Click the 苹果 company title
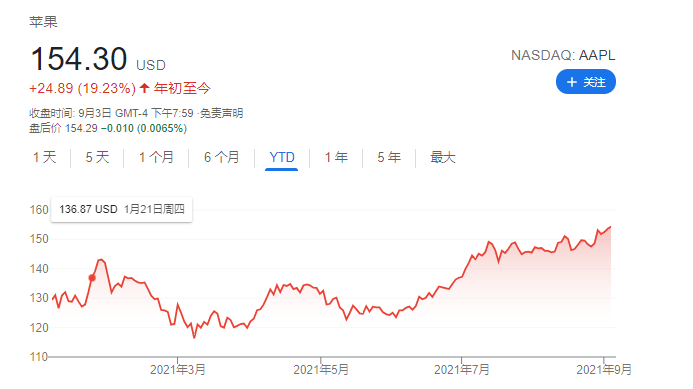This screenshot has width=693, height=389. pos(43,22)
